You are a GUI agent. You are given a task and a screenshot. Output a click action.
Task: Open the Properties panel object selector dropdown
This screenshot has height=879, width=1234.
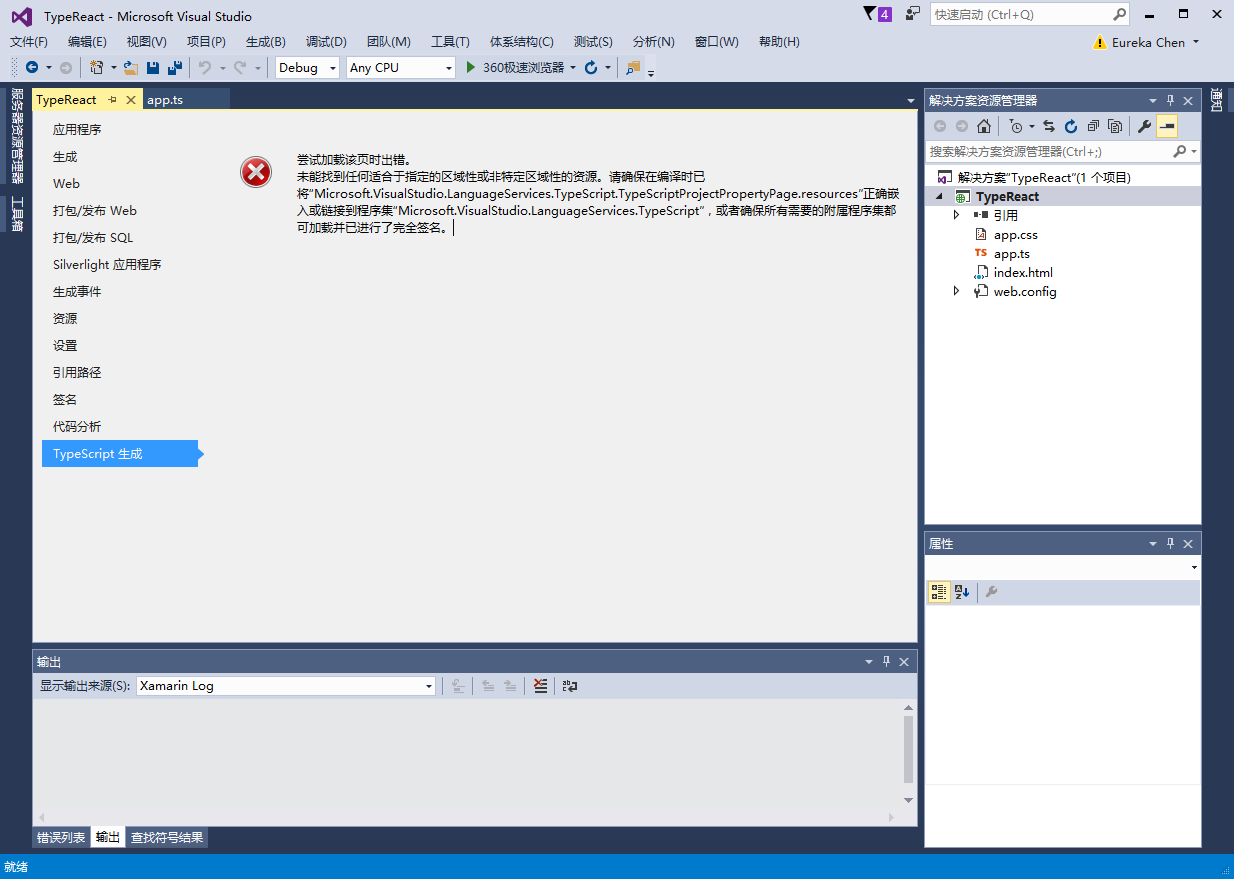(1194, 567)
